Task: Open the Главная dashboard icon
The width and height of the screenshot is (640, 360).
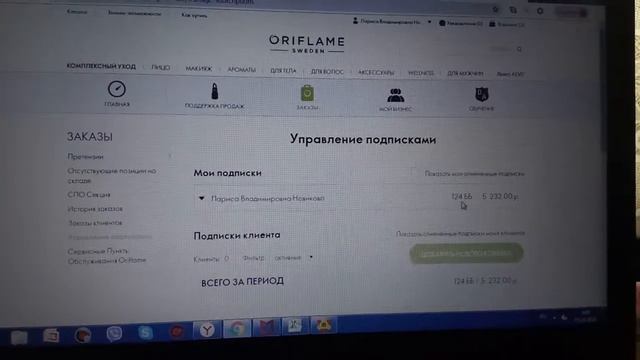Action: (117, 89)
